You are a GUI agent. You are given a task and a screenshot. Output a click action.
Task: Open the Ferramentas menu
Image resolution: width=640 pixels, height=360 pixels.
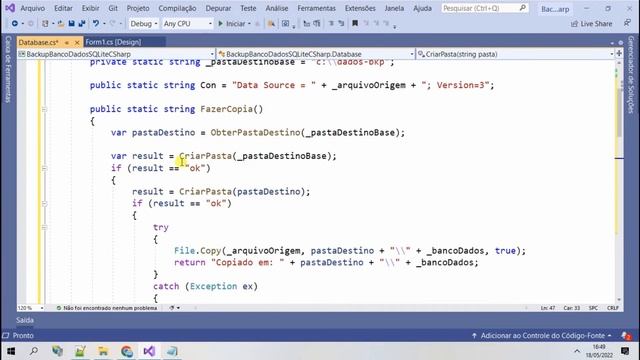(x=316, y=8)
